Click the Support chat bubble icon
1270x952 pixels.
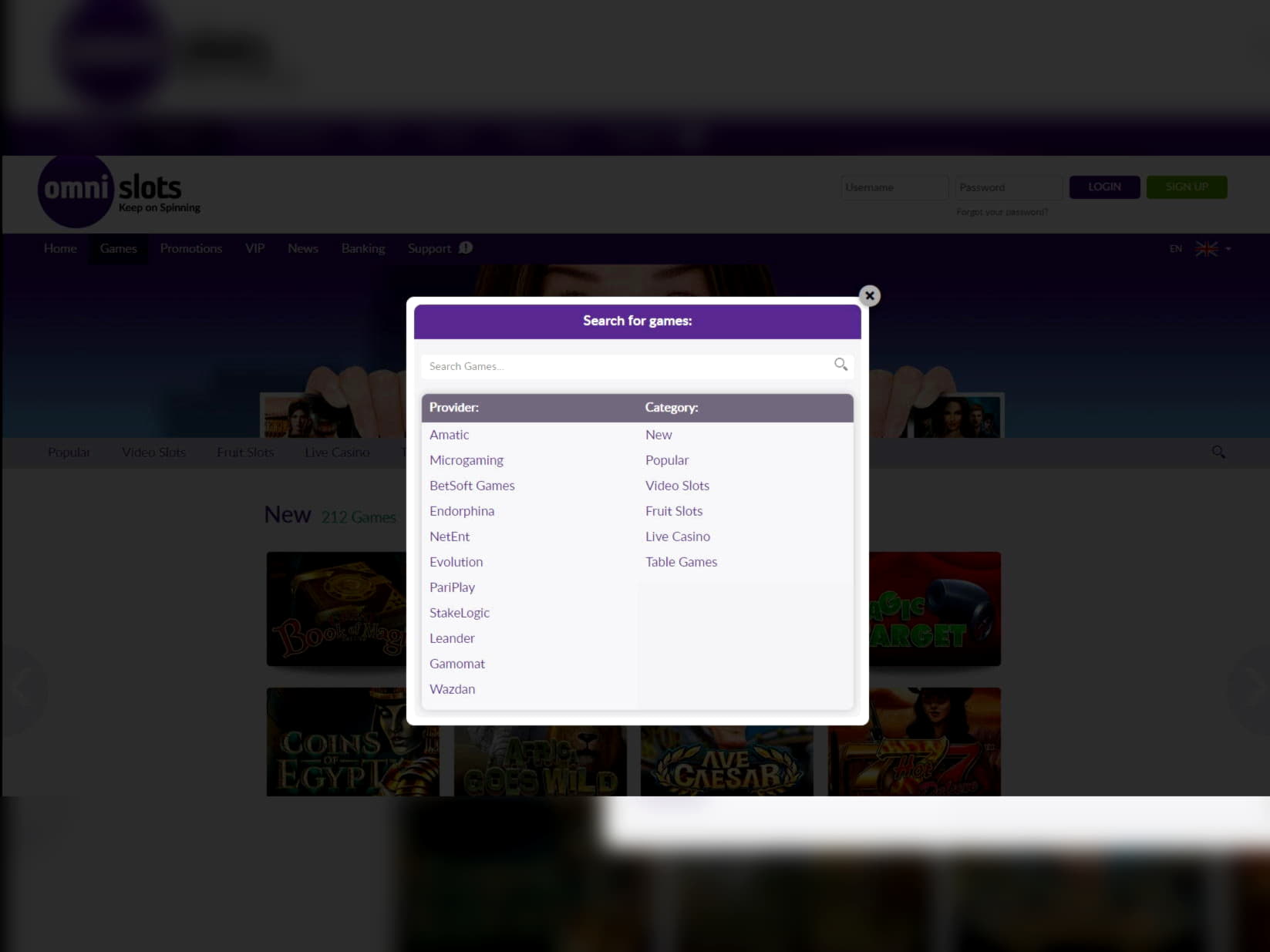pyautogui.click(x=466, y=247)
